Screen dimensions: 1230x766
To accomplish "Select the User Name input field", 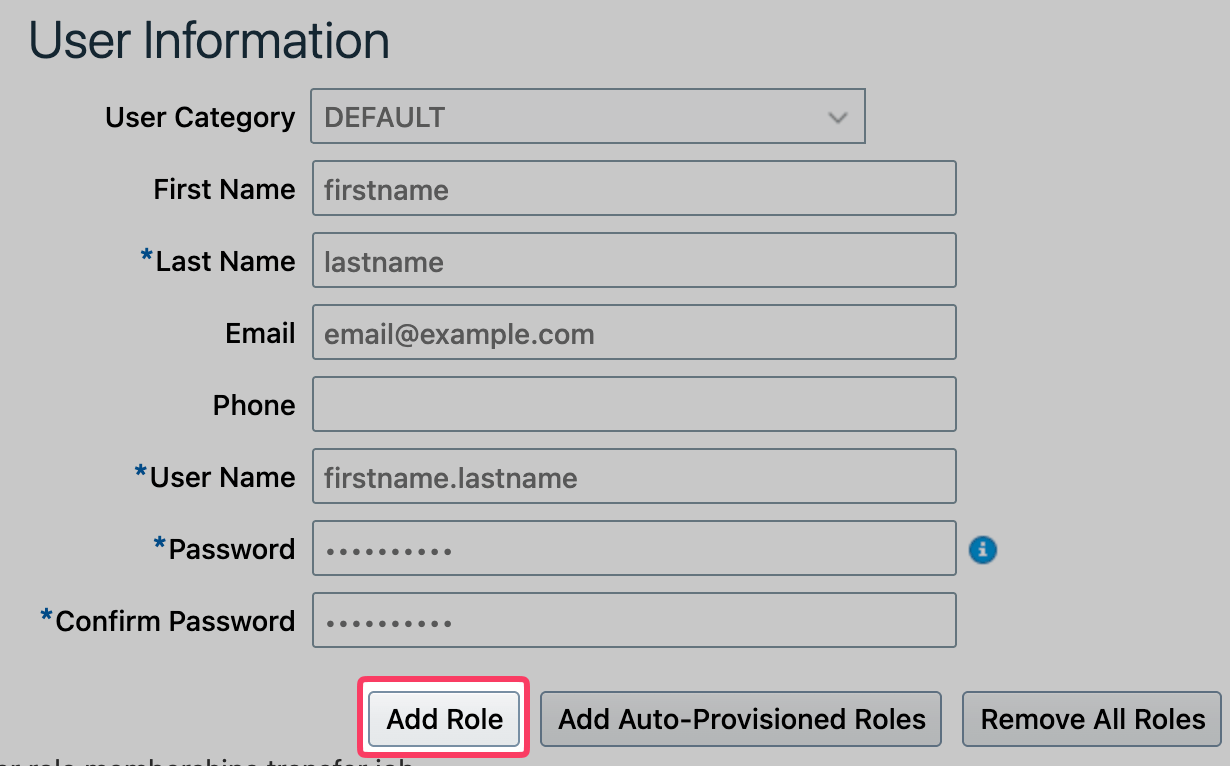I will pyautogui.click(x=634, y=476).
